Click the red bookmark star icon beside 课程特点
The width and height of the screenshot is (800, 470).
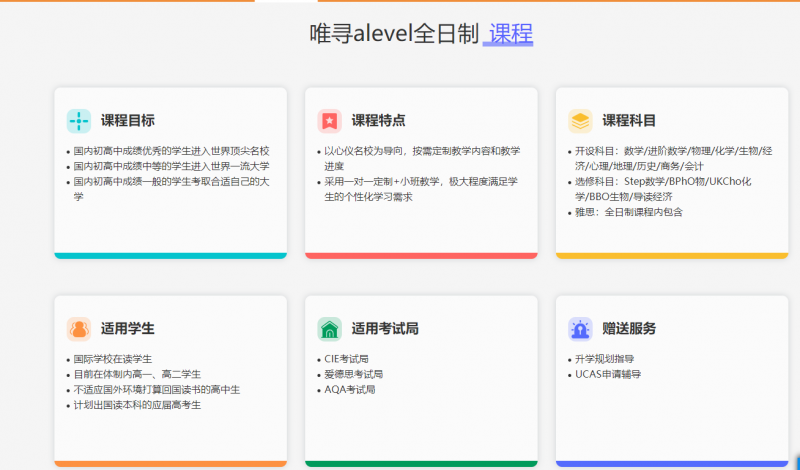pos(330,121)
